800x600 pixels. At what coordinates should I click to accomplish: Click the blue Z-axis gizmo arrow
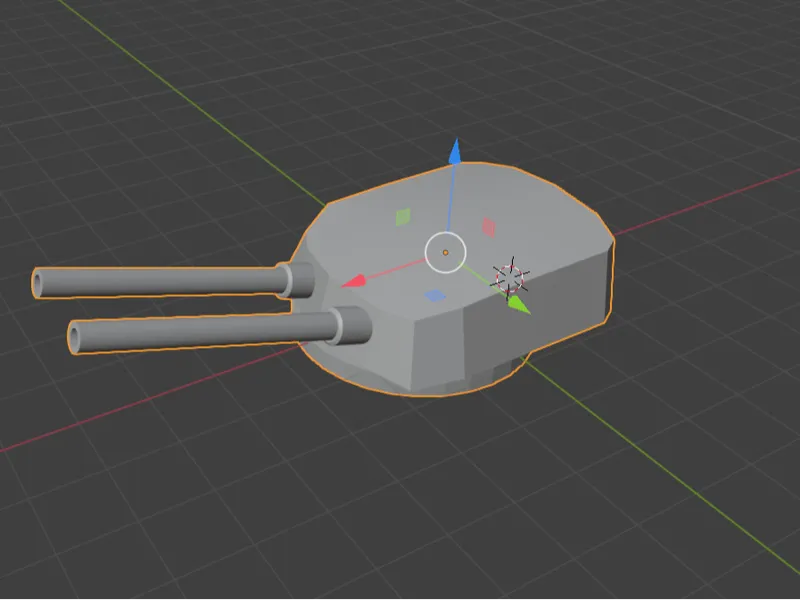pos(455,152)
